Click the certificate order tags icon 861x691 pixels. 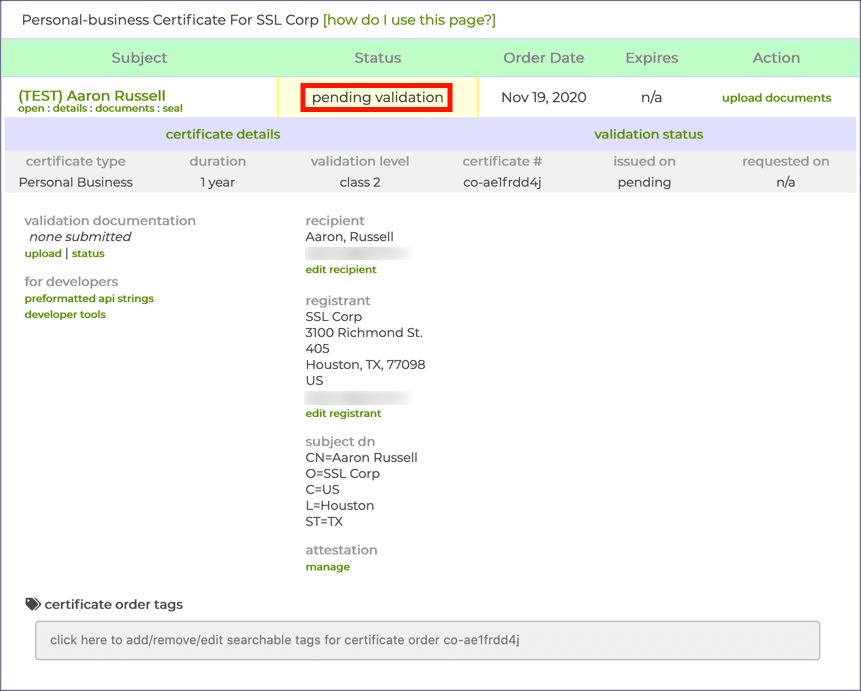pos(33,604)
